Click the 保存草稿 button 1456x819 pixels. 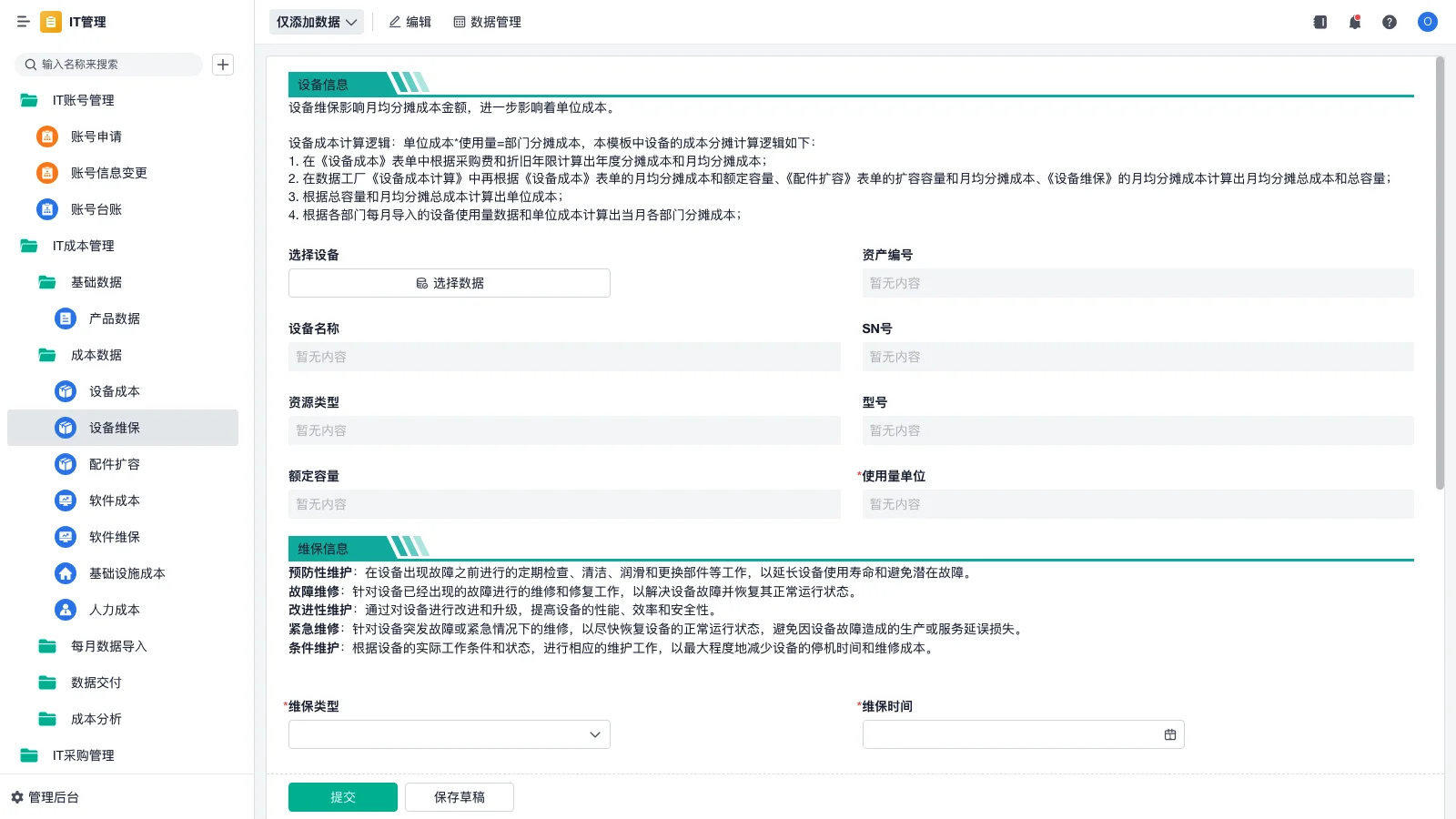click(x=460, y=796)
